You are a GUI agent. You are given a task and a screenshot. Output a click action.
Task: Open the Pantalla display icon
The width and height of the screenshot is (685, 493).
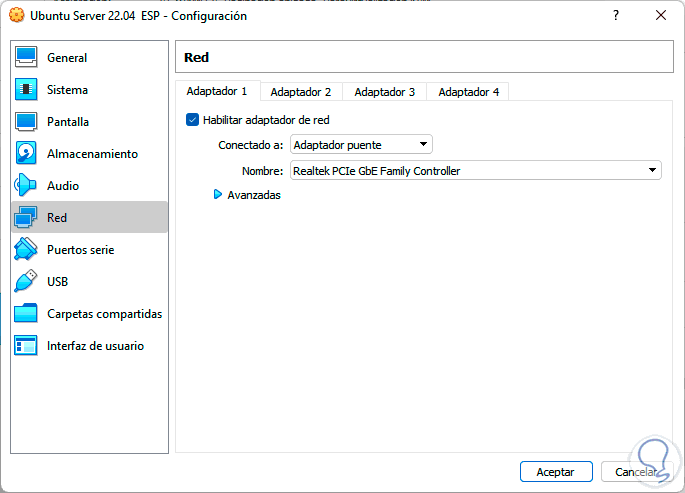(x=27, y=122)
